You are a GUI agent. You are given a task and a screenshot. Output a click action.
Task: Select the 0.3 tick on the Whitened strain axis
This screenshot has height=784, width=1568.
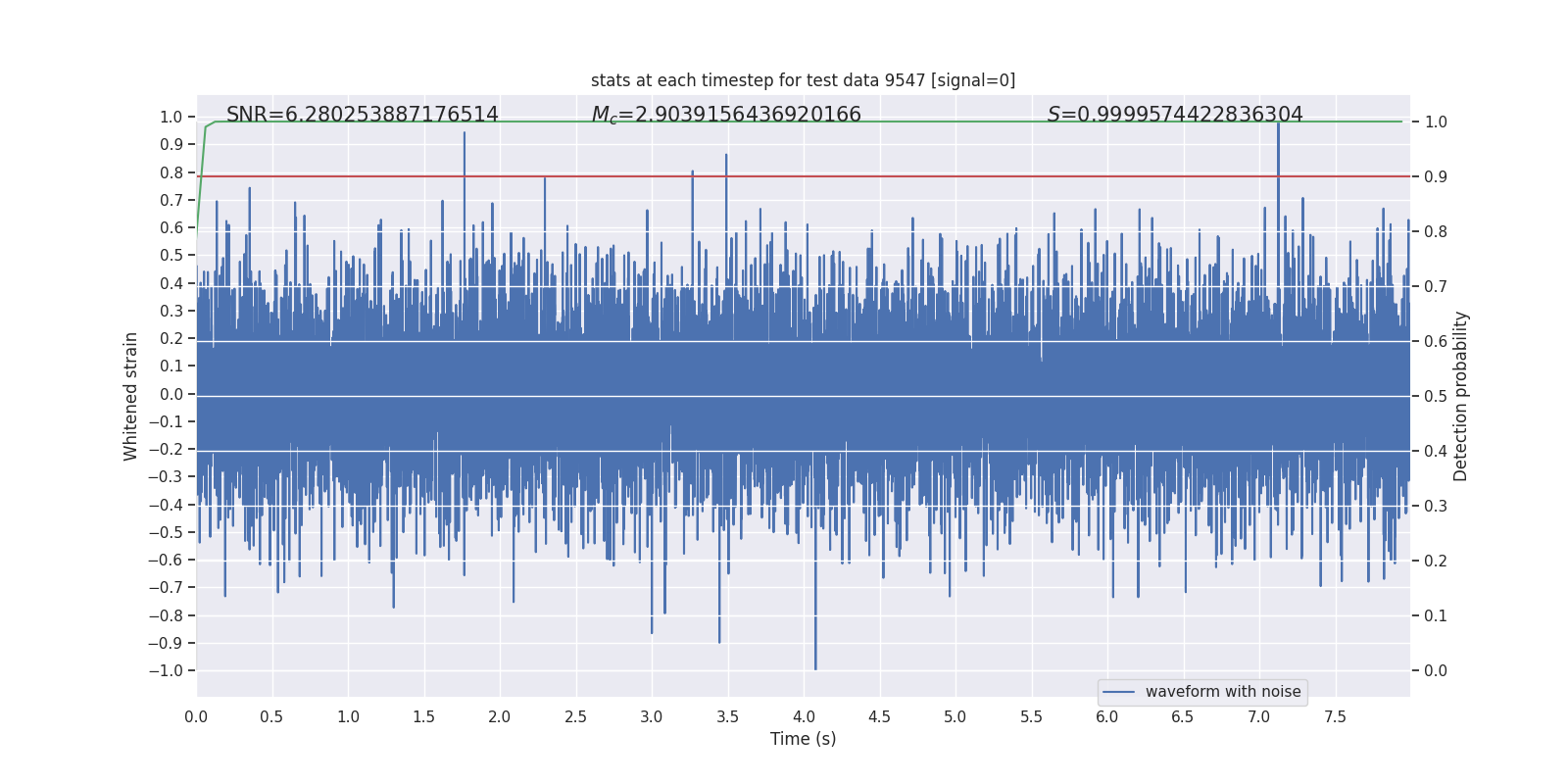click(171, 311)
